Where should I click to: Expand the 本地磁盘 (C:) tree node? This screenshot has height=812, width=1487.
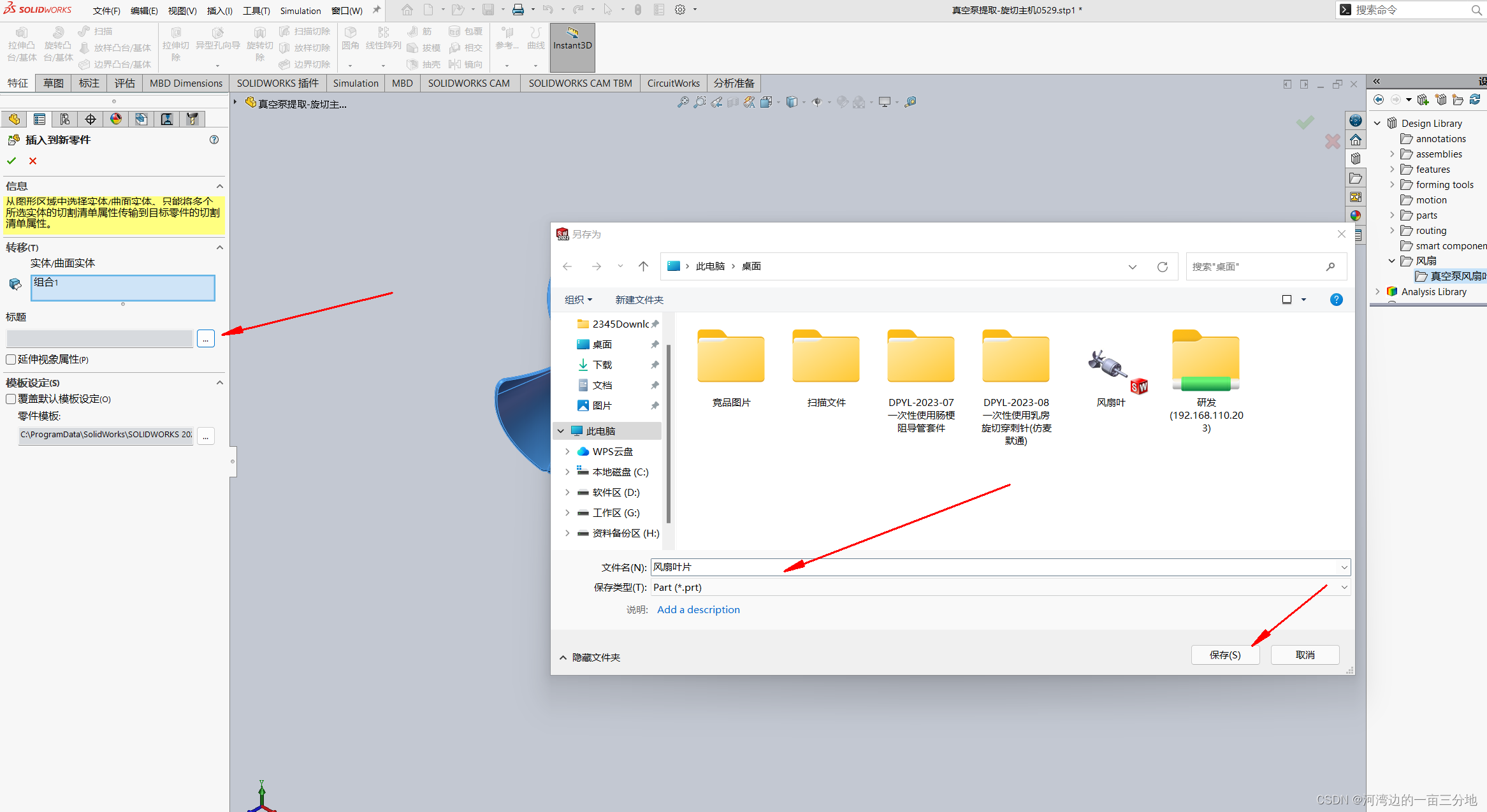(567, 472)
